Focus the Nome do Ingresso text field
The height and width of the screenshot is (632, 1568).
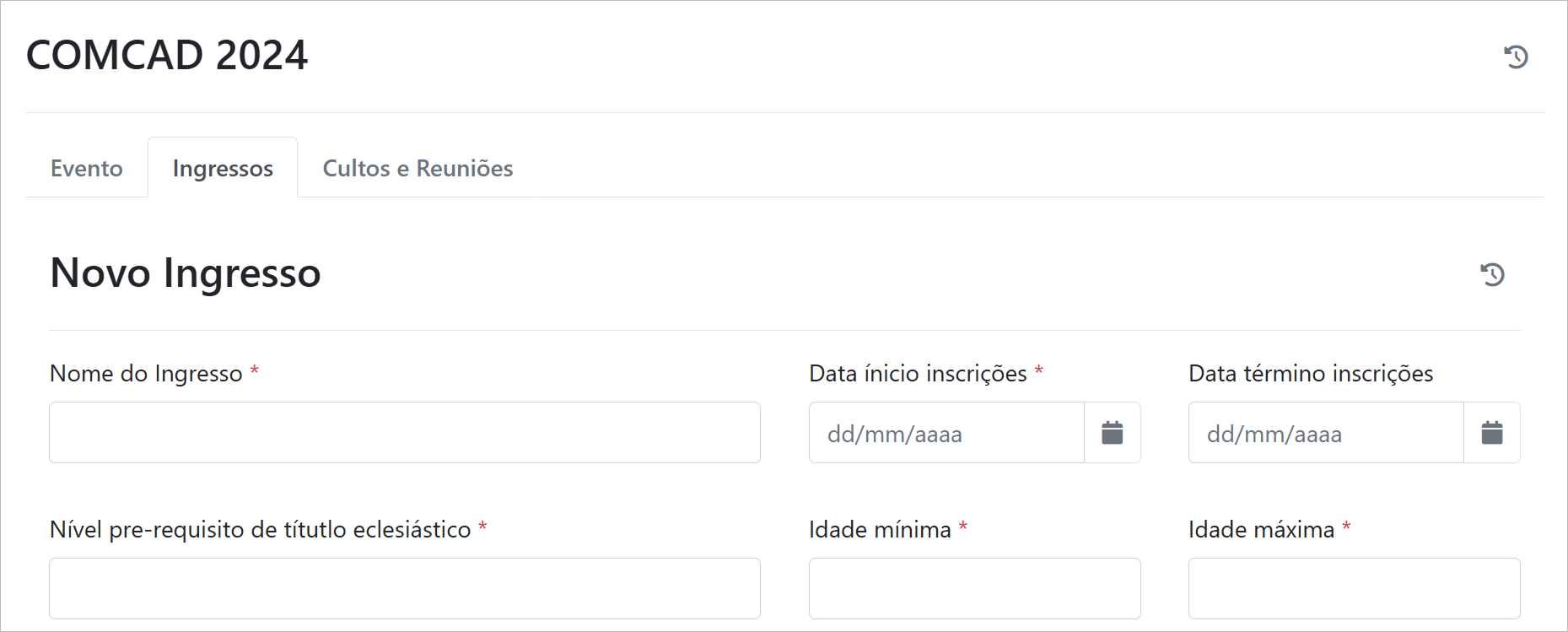click(405, 433)
